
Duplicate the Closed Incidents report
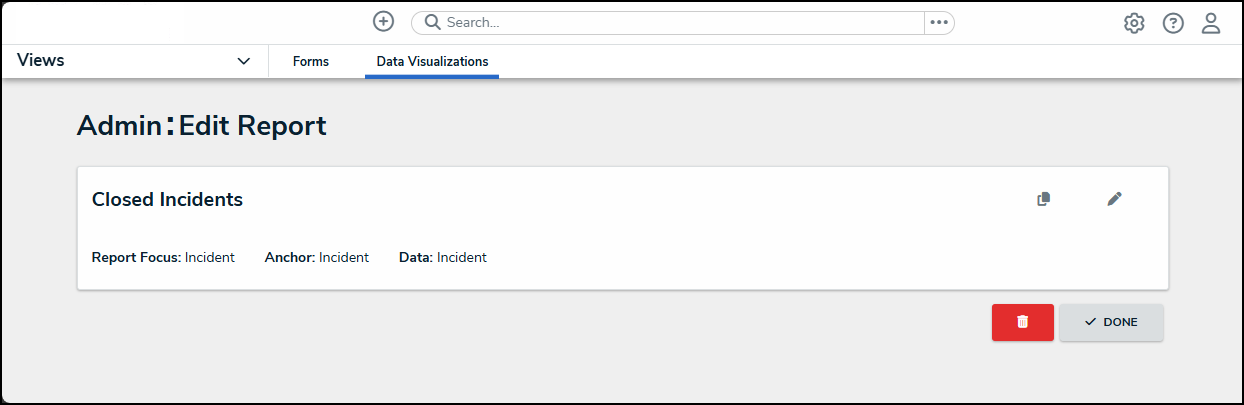1044,199
